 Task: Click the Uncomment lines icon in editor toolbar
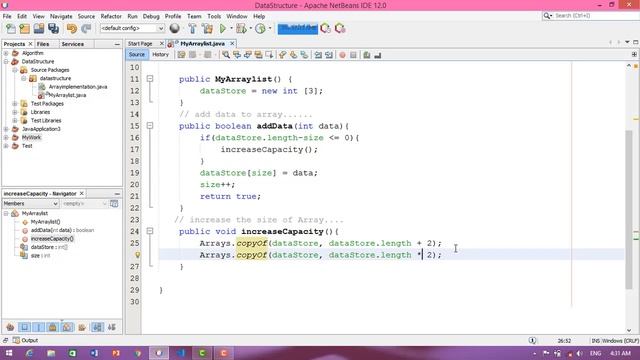tap(378, 55)
